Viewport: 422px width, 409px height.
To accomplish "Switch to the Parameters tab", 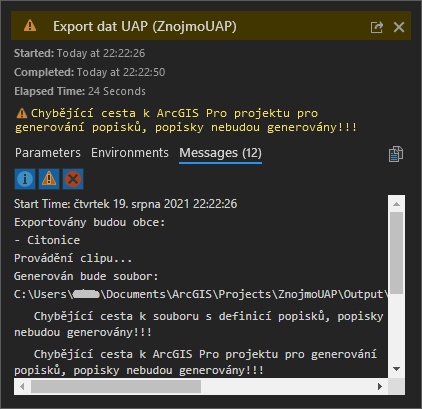I will pyautogui.click(x=48, y=153).
